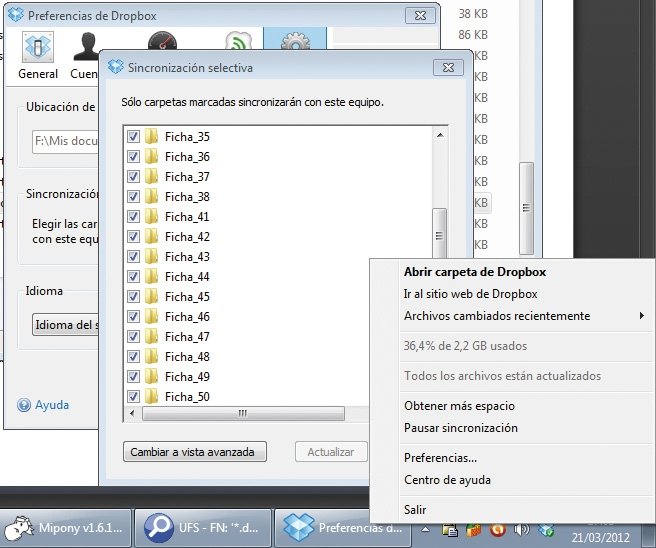
Task: Click the Ficha_48 folder icon
Action: click(x=151, y=356)
